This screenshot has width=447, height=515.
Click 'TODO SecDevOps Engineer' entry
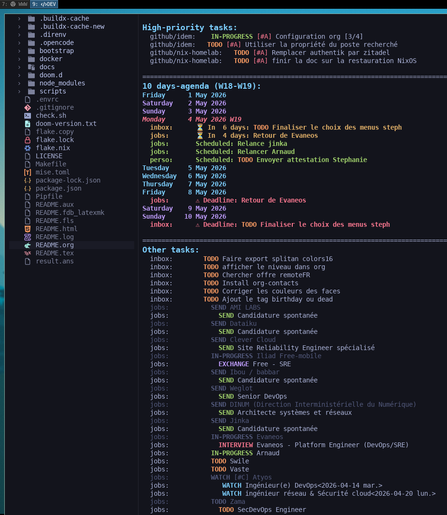click(x=262, y=510)
